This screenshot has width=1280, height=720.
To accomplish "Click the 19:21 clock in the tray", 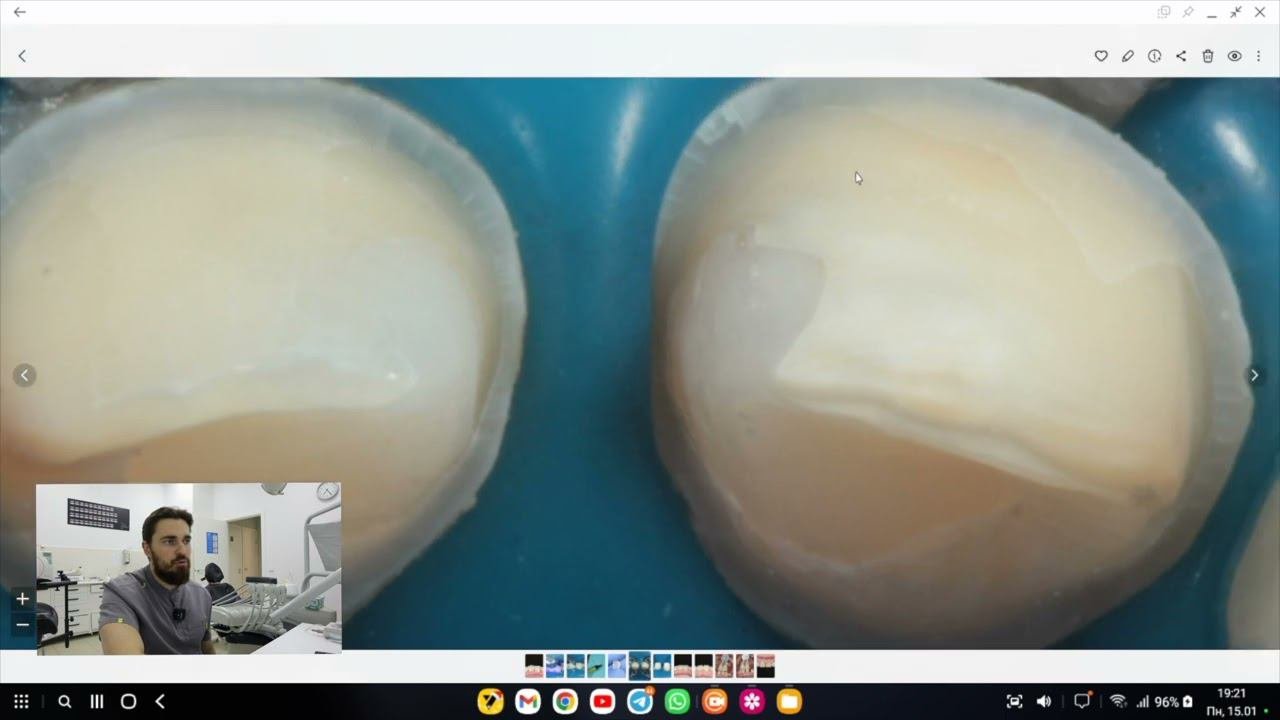I will coord(1232,693).
